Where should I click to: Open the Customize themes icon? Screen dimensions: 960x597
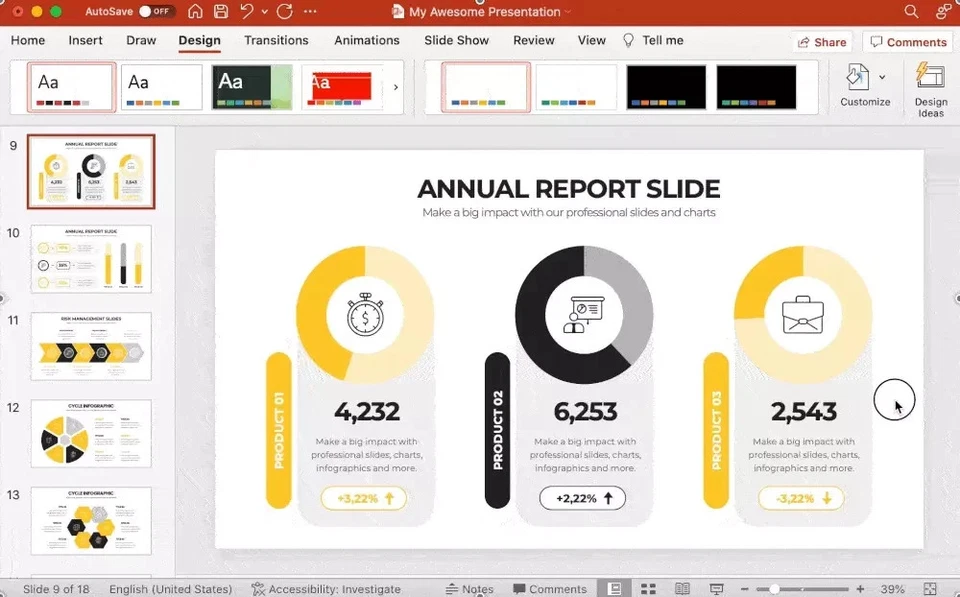856,76
